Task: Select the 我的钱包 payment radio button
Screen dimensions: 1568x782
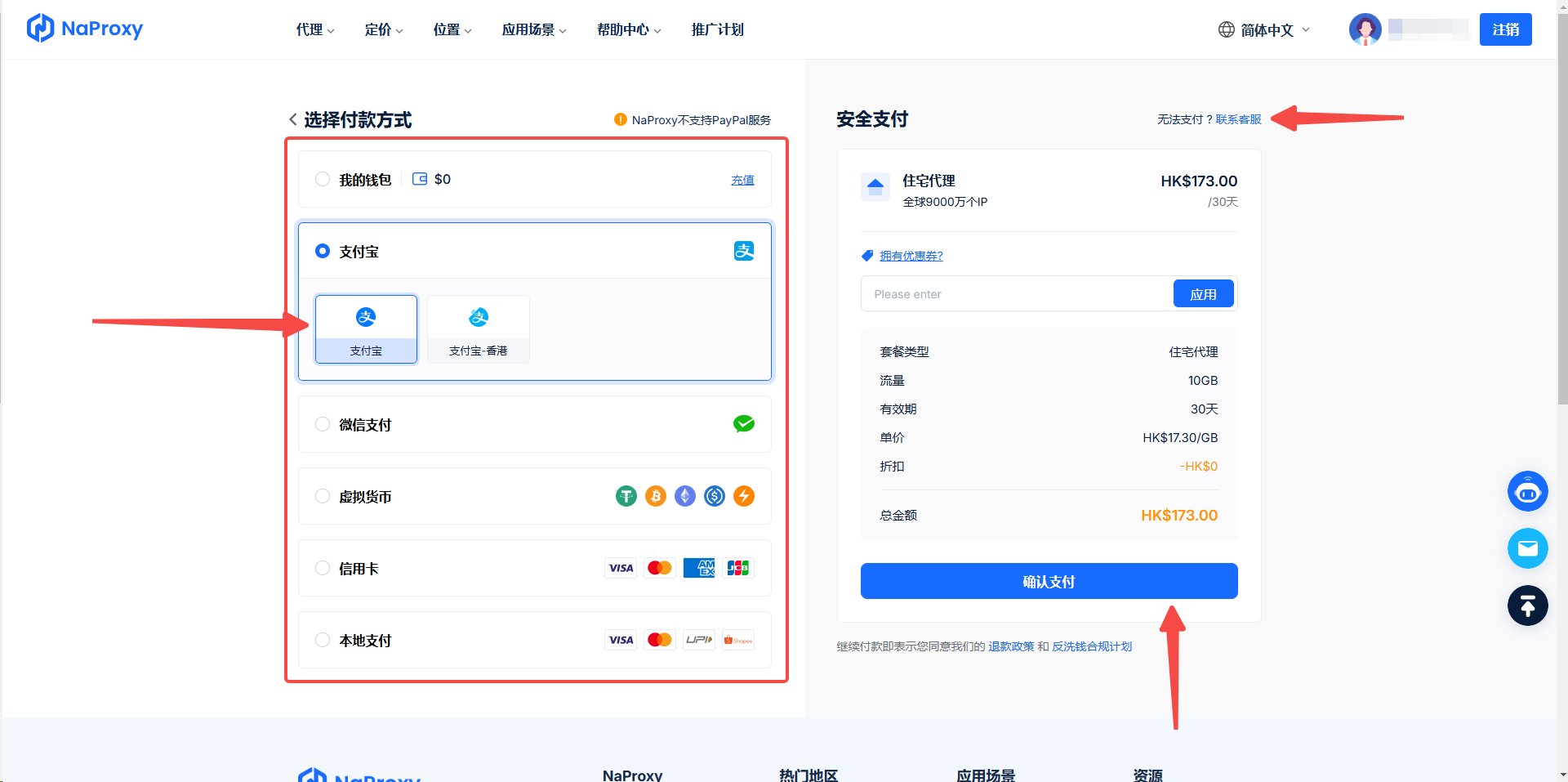Action: [x=323, y=179]
